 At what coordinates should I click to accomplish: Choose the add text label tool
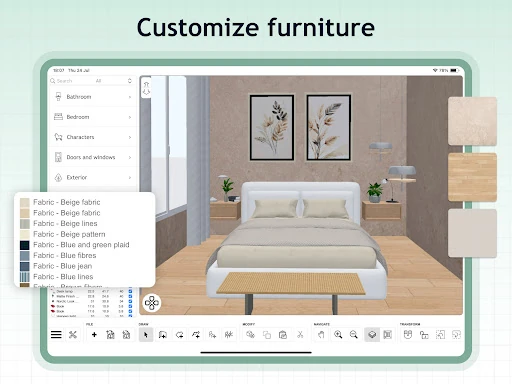point(212,335)
